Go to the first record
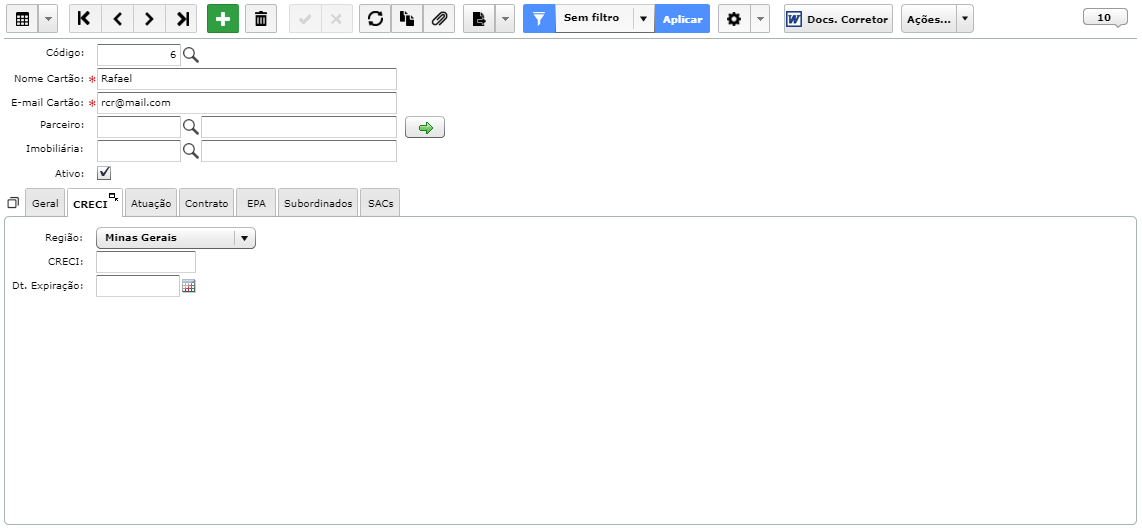 coord(84,20)
